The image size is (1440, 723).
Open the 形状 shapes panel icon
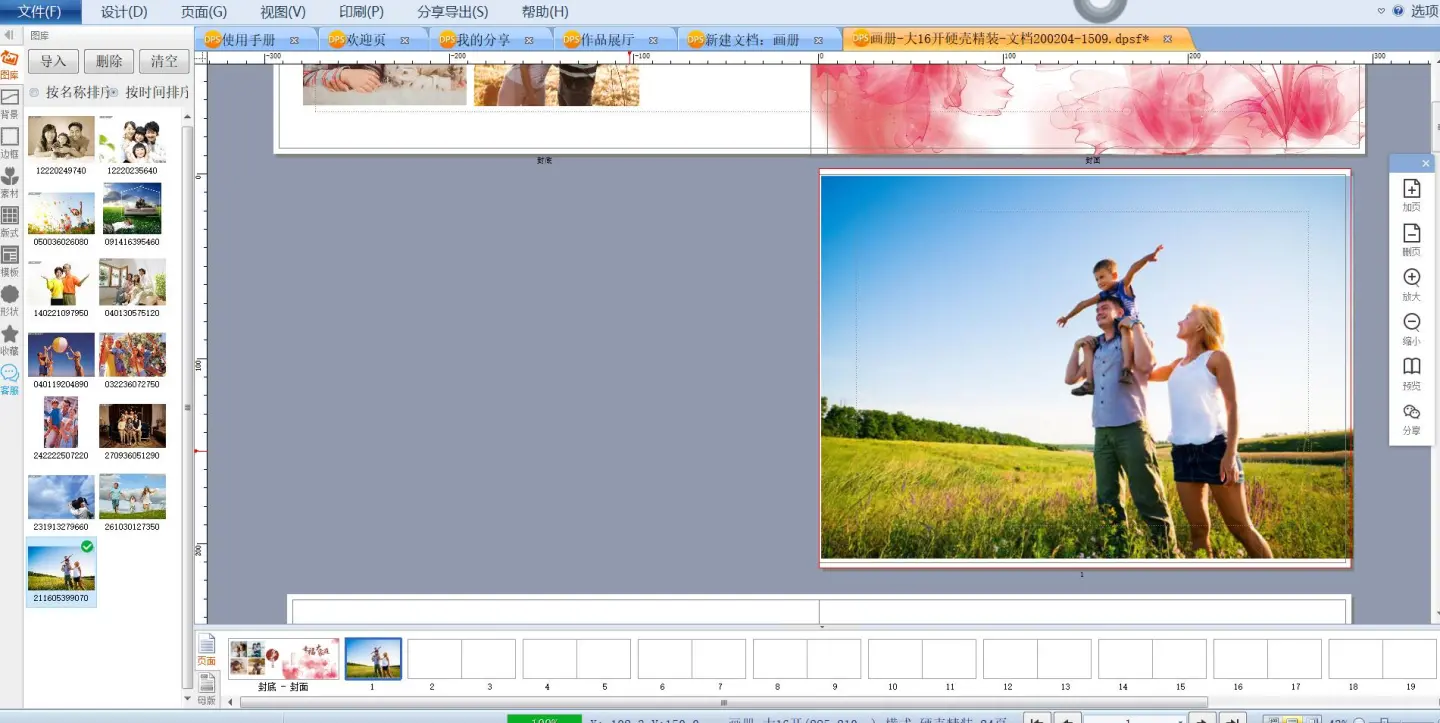point(10,294)
